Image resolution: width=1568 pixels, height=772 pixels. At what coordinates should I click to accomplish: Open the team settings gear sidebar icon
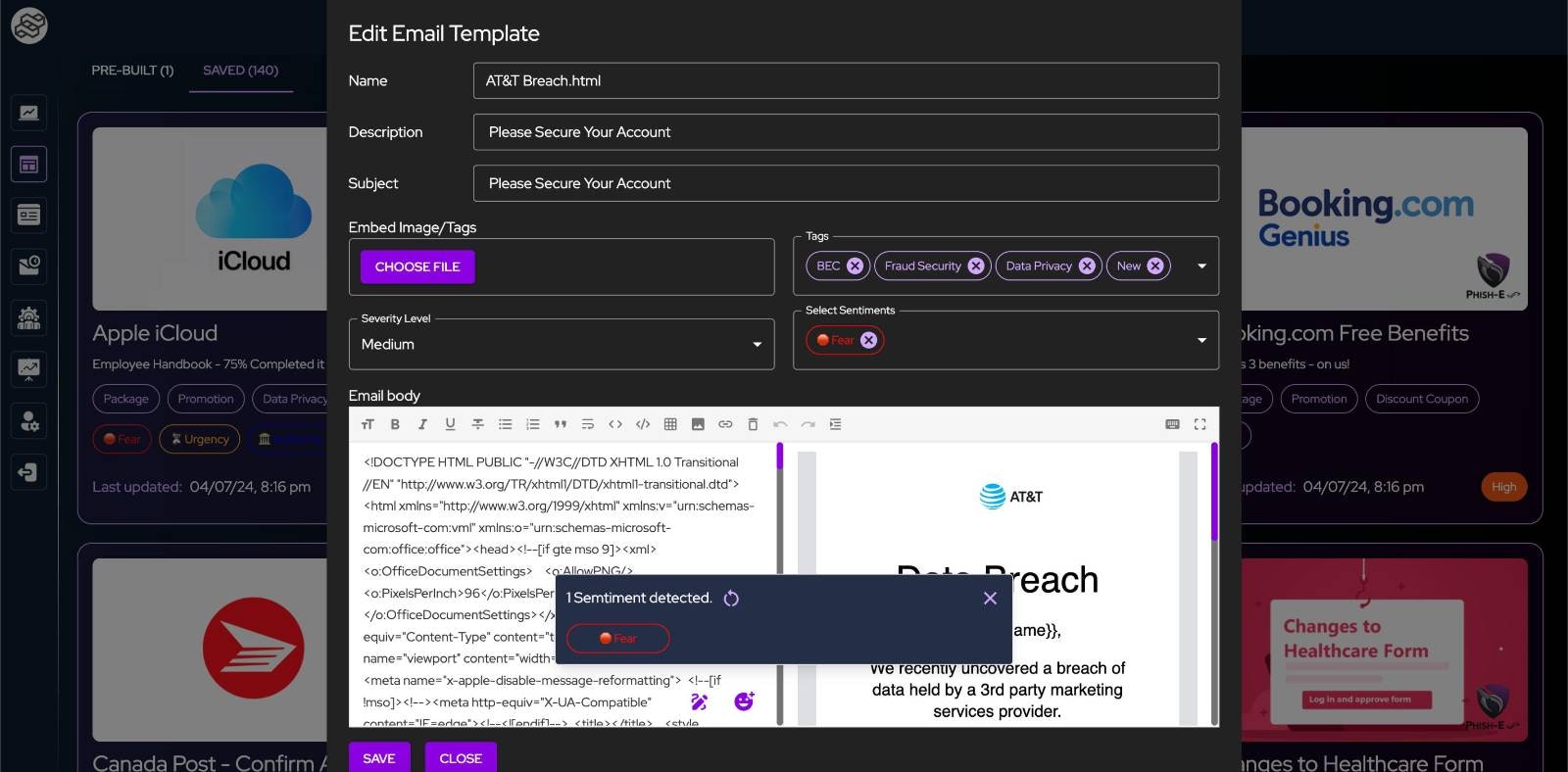(x=29, y=317)
